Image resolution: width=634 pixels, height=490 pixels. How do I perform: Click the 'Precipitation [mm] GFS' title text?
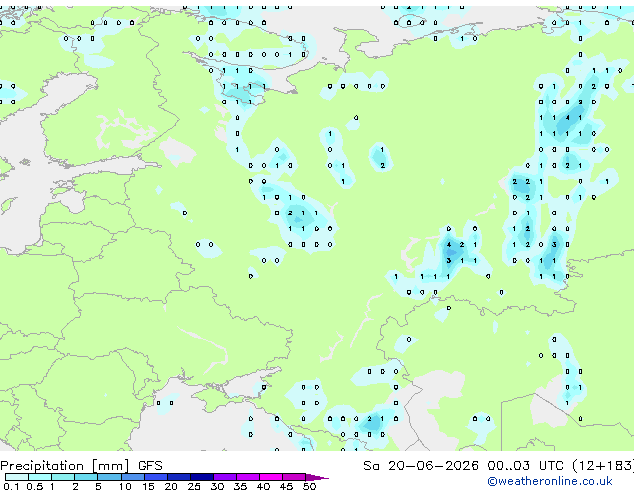[81, 466]
